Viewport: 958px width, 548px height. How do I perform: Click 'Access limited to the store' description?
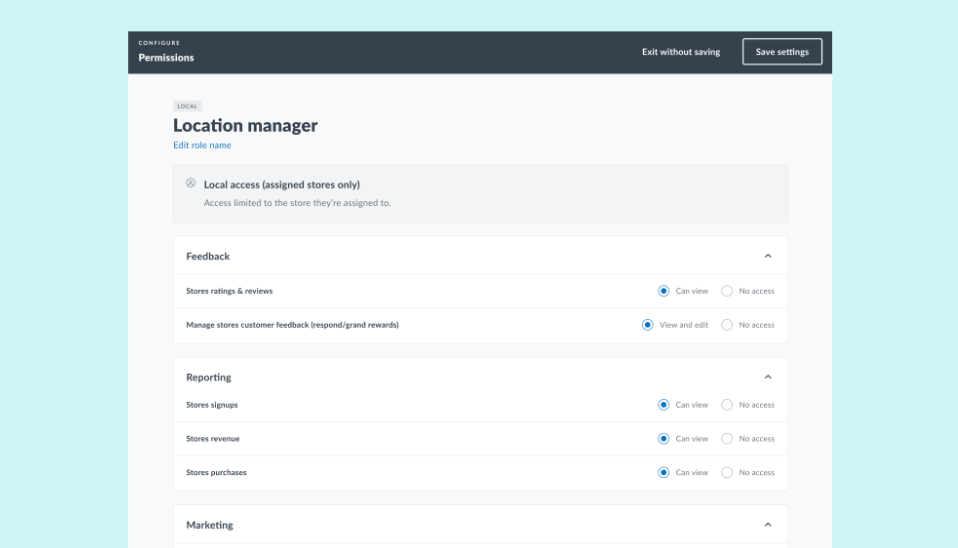[297, 203]
